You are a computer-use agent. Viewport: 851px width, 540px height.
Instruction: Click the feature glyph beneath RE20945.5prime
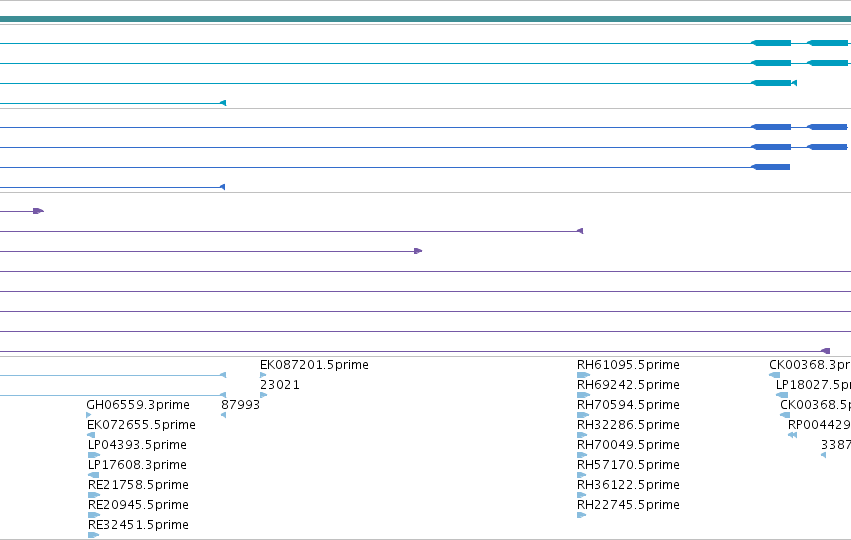[x=94, y=515]
